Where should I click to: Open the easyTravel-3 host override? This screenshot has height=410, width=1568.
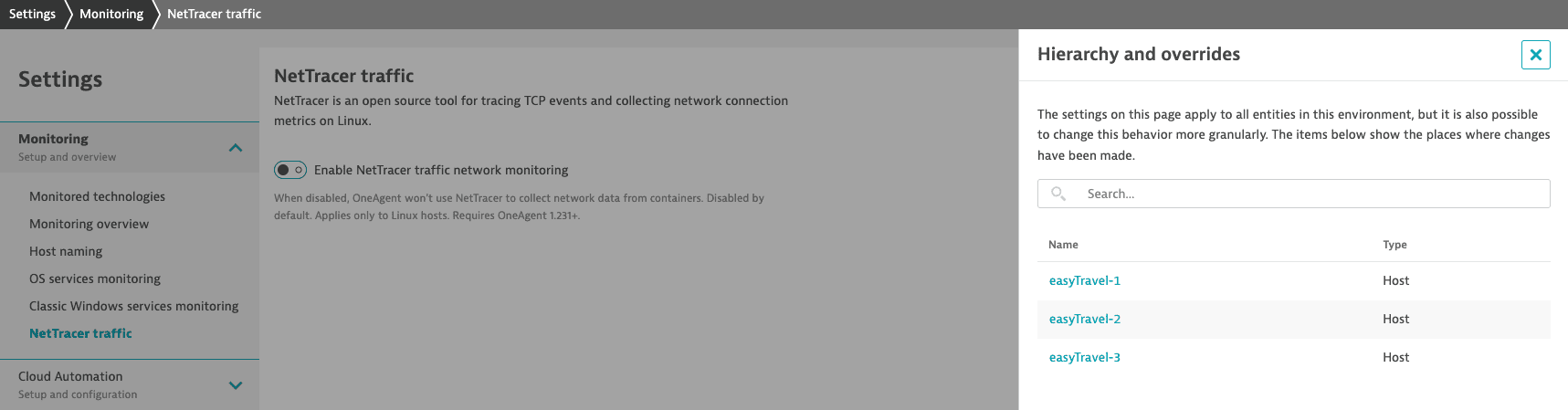pos(1085,357)
